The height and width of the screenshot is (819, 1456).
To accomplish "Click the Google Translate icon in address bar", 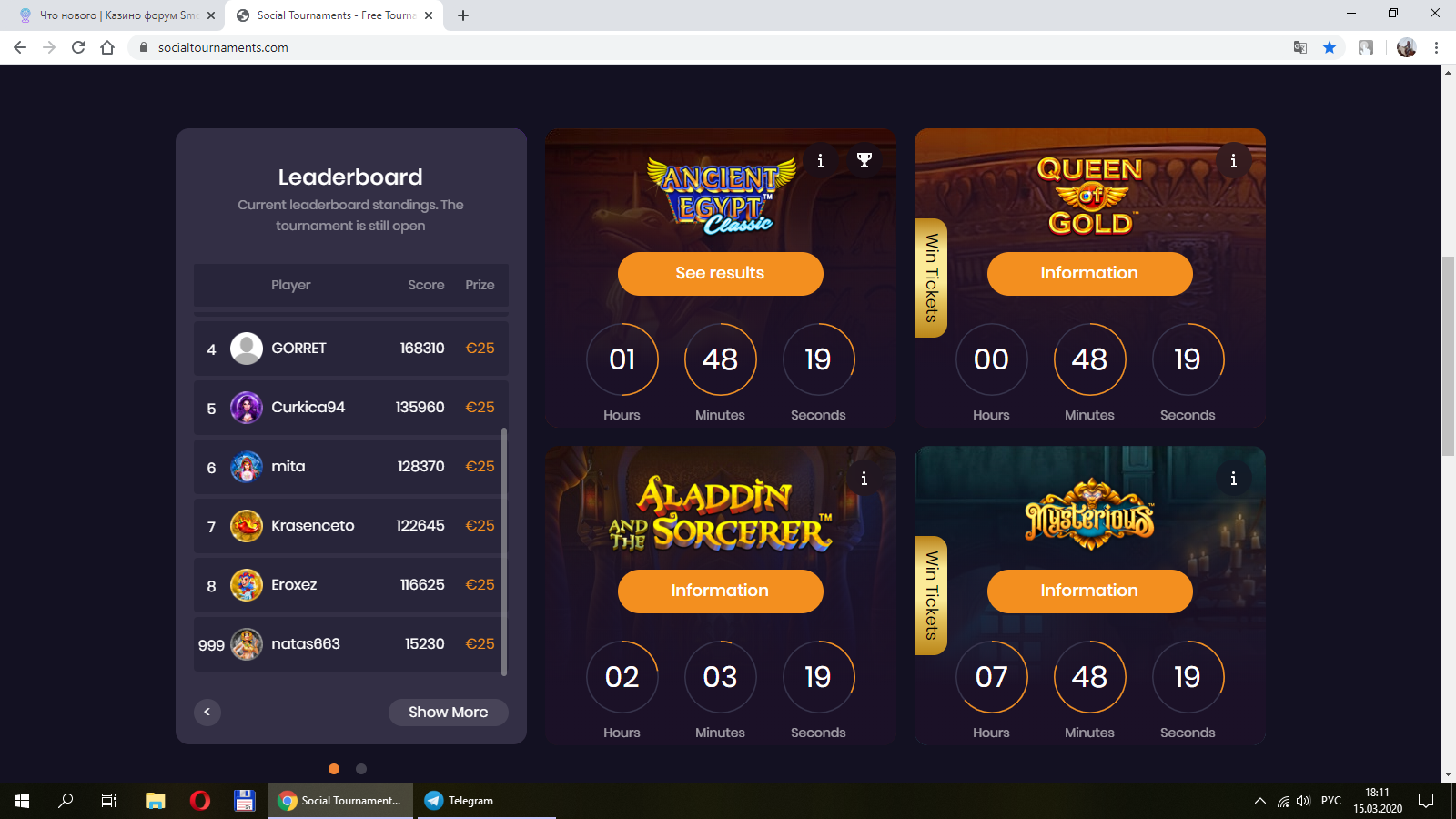I will coord(1300,47).
